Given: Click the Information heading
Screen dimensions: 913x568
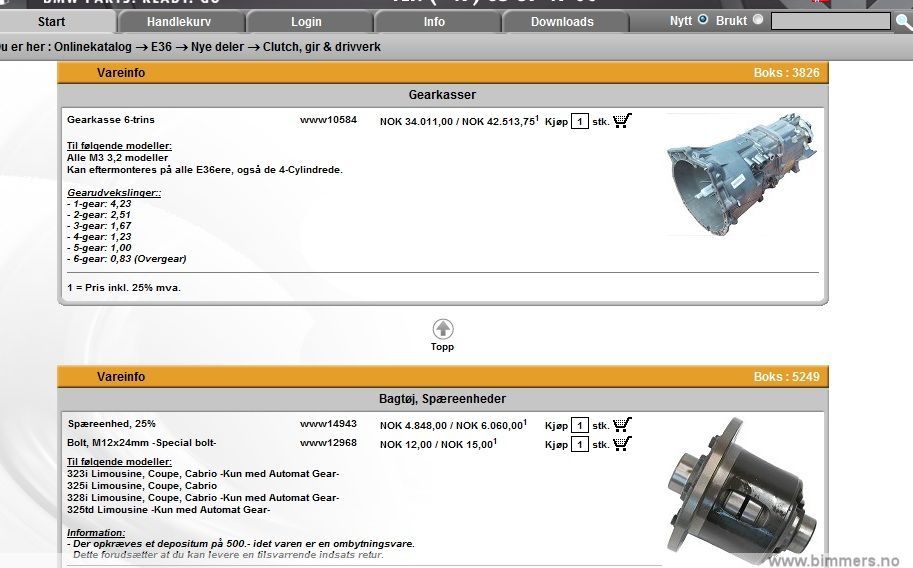Looking at the screenshot, I should click(x=96, y=532).
